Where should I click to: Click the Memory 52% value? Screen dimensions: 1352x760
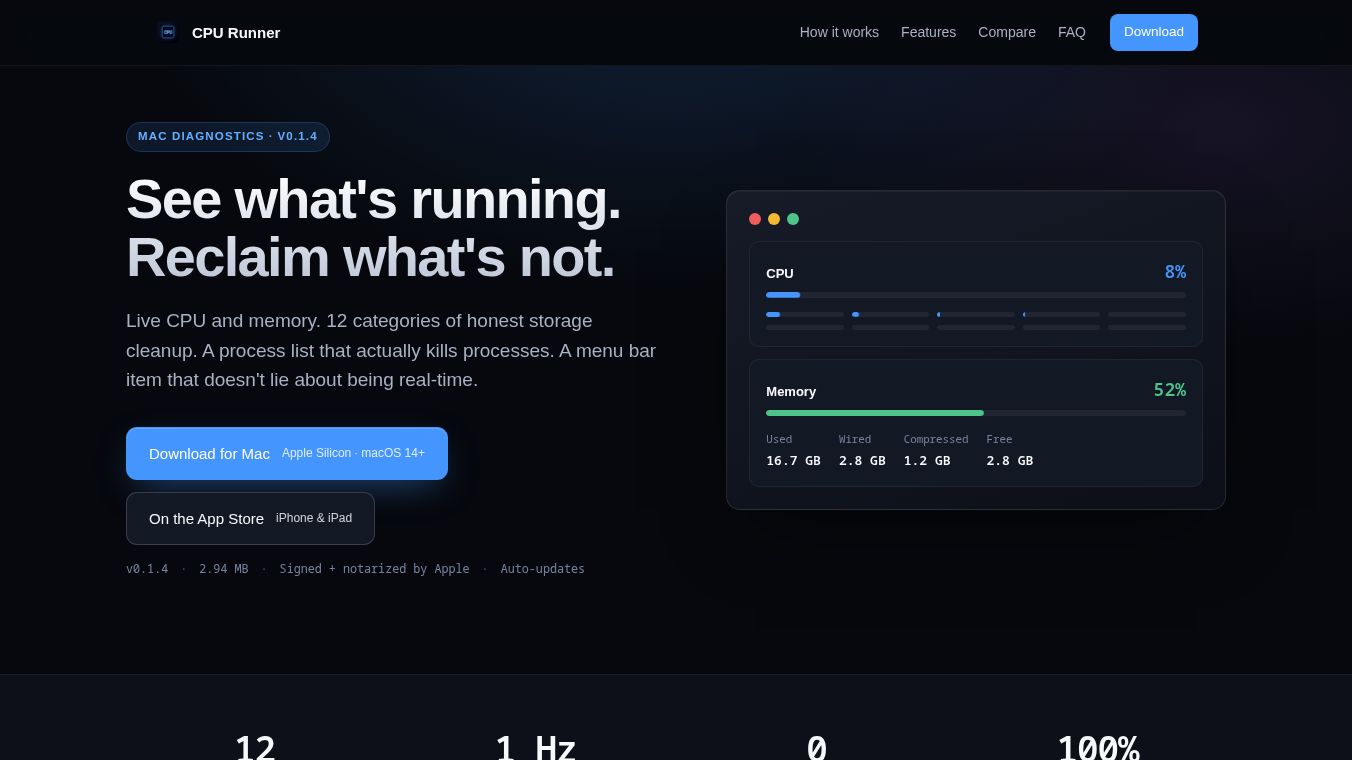click(1170, 390)
